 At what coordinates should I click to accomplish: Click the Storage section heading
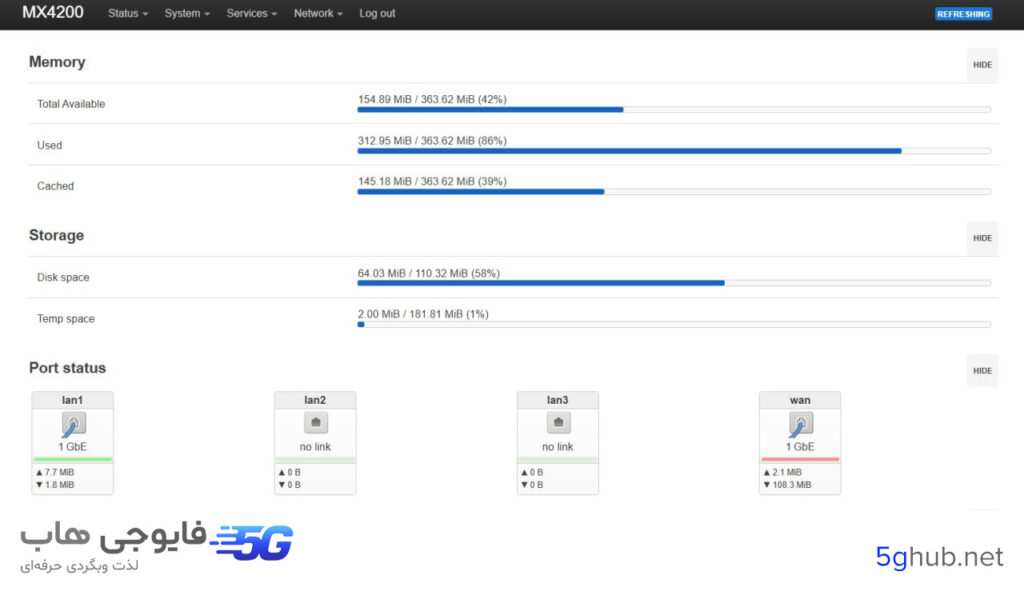pyautogui.click(x=56, y=235)
